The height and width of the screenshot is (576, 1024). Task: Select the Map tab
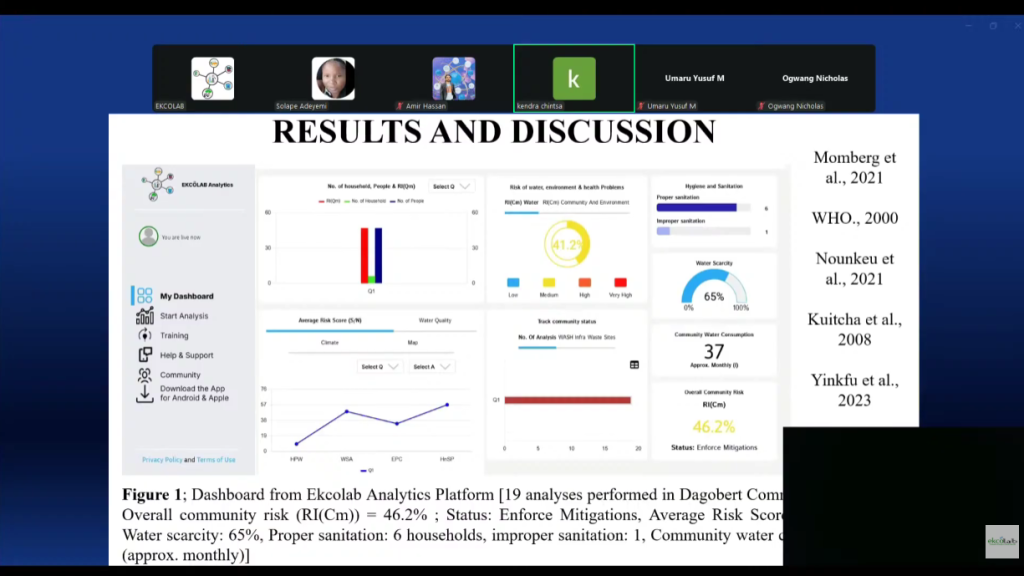412,343
